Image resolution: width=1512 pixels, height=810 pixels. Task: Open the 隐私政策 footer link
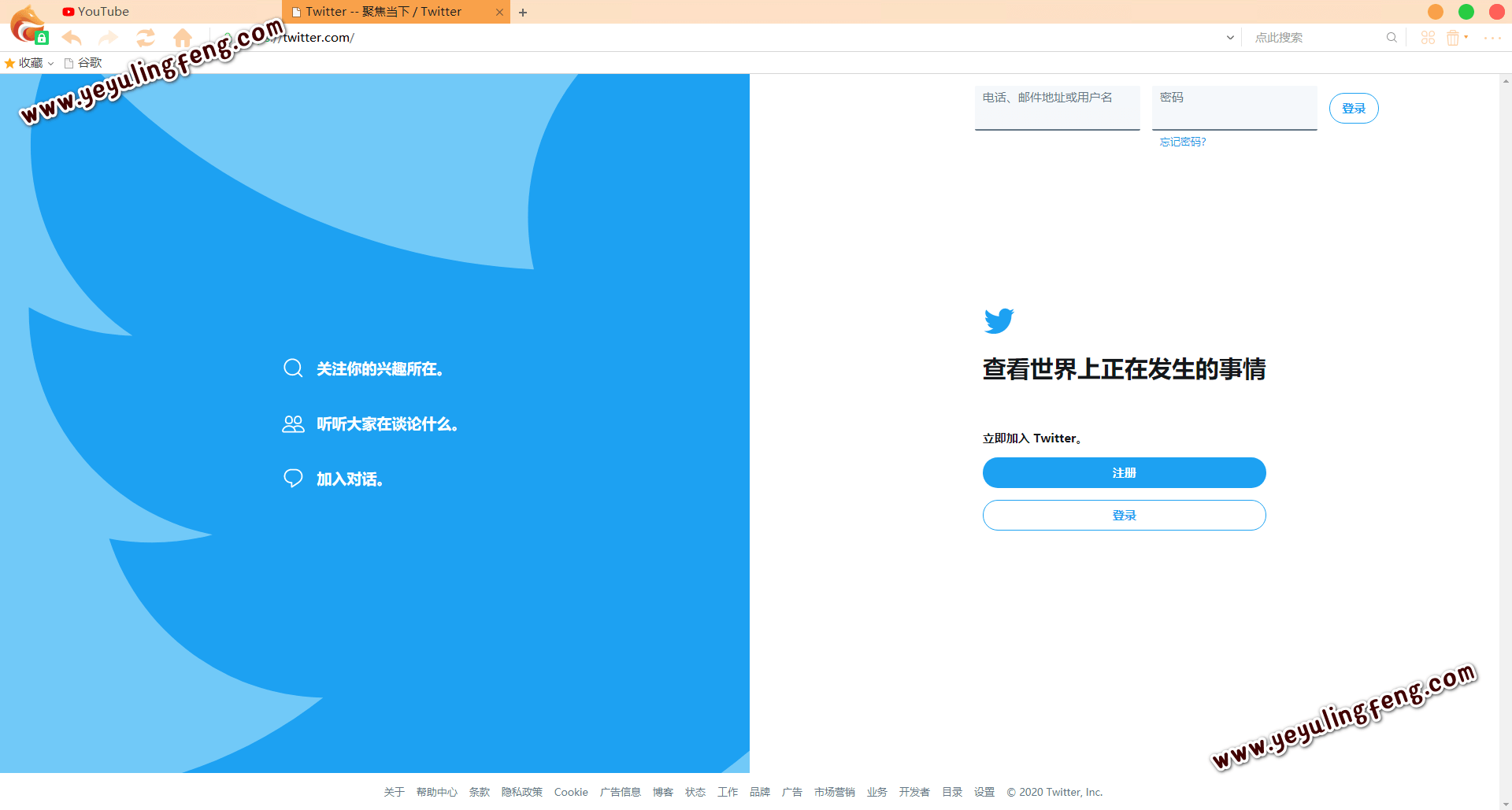[x=522, y=792]
